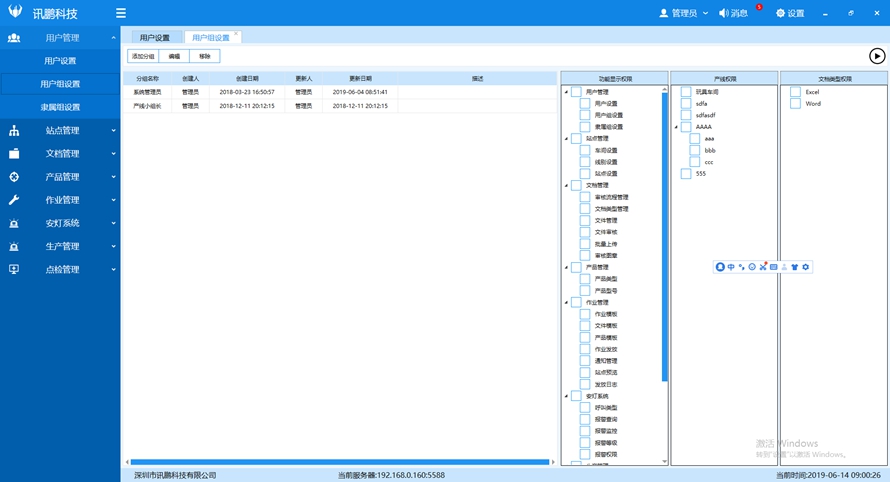Viewport: 890px width, 482px height.
Task: Check the bbb line checkbox
Action: pyautogui.click(x=695, y=150)
